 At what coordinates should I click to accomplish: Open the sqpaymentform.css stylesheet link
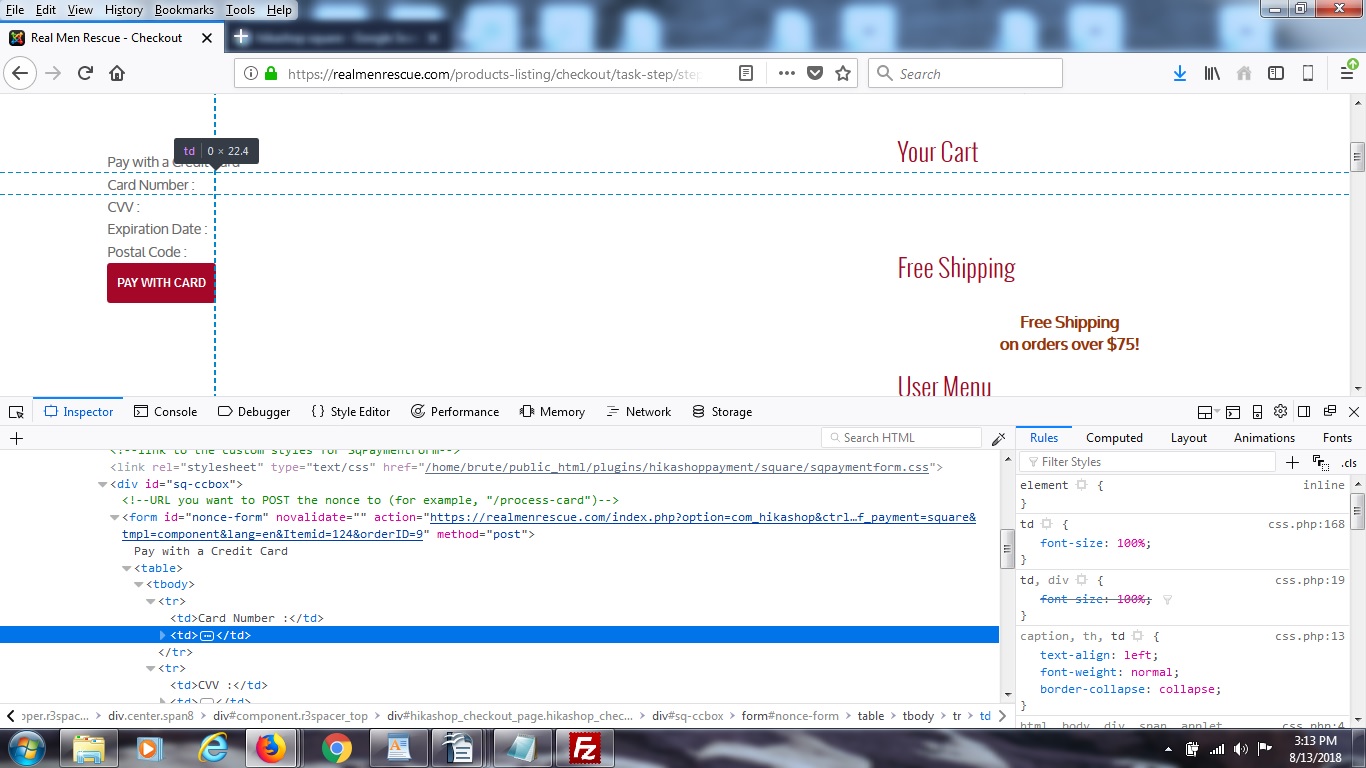(x=677, y=467)
